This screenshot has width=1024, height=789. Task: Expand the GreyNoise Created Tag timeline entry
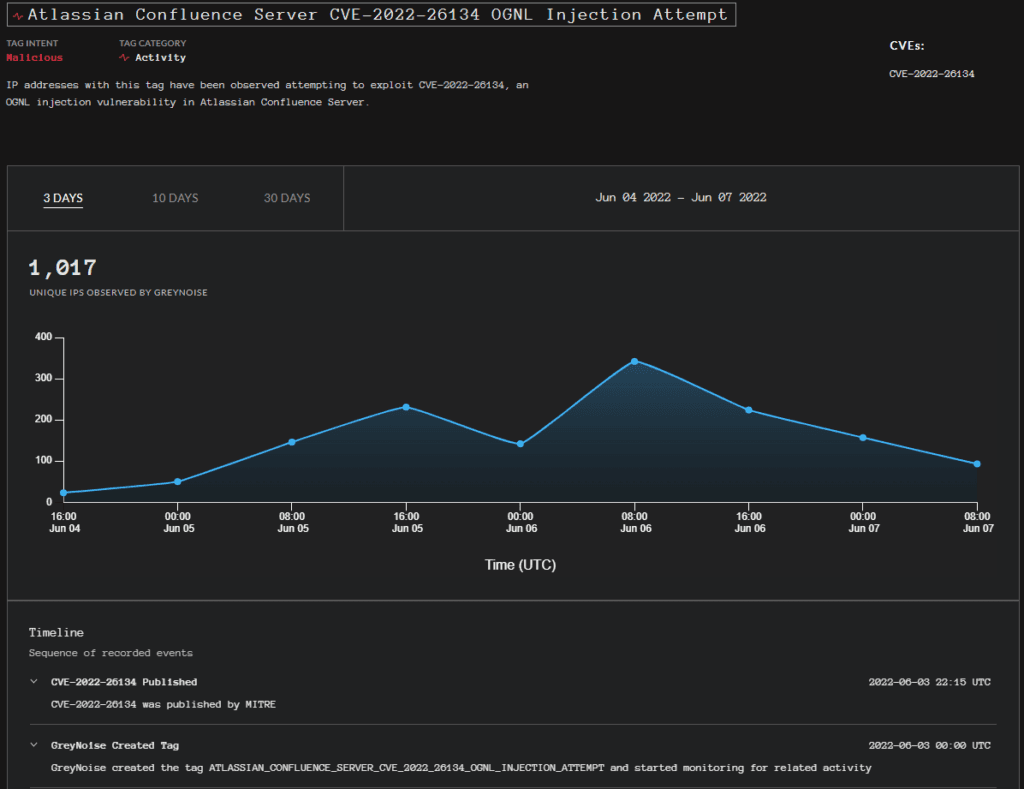point(34,745)
